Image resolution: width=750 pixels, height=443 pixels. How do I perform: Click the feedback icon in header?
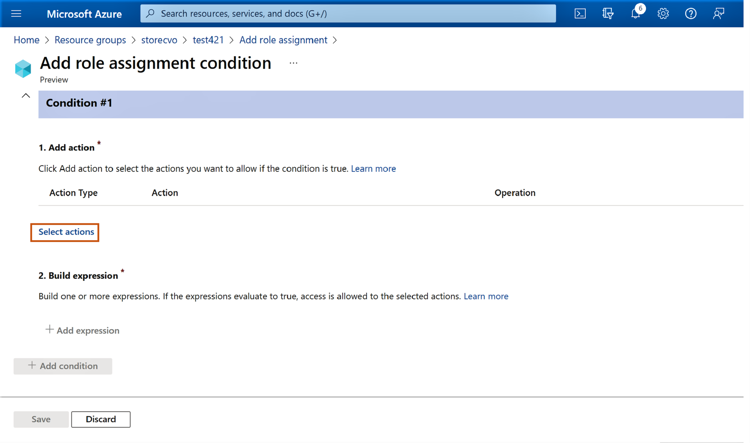tap(718, 14)
